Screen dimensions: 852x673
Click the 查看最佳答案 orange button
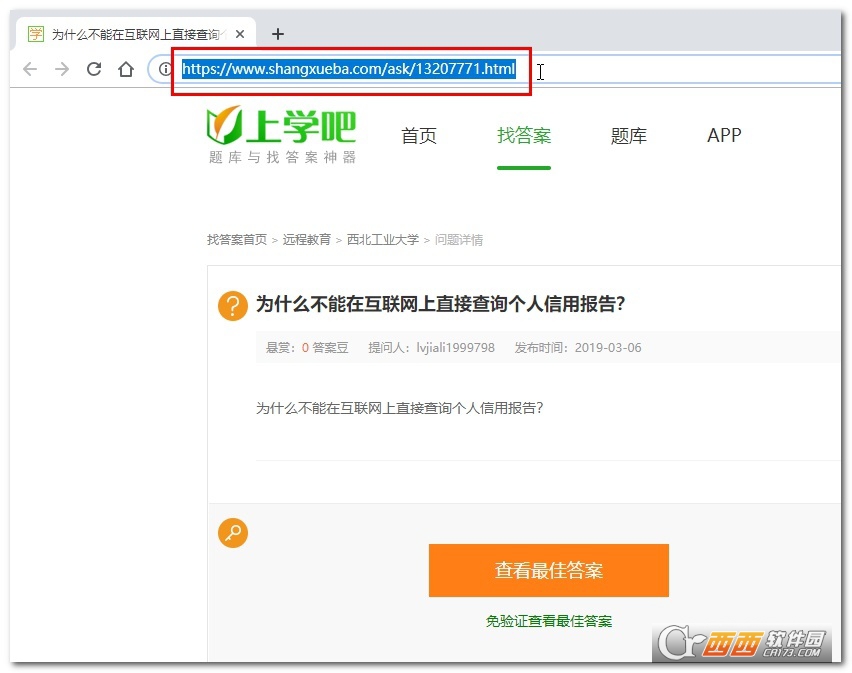tap(549, 570)
